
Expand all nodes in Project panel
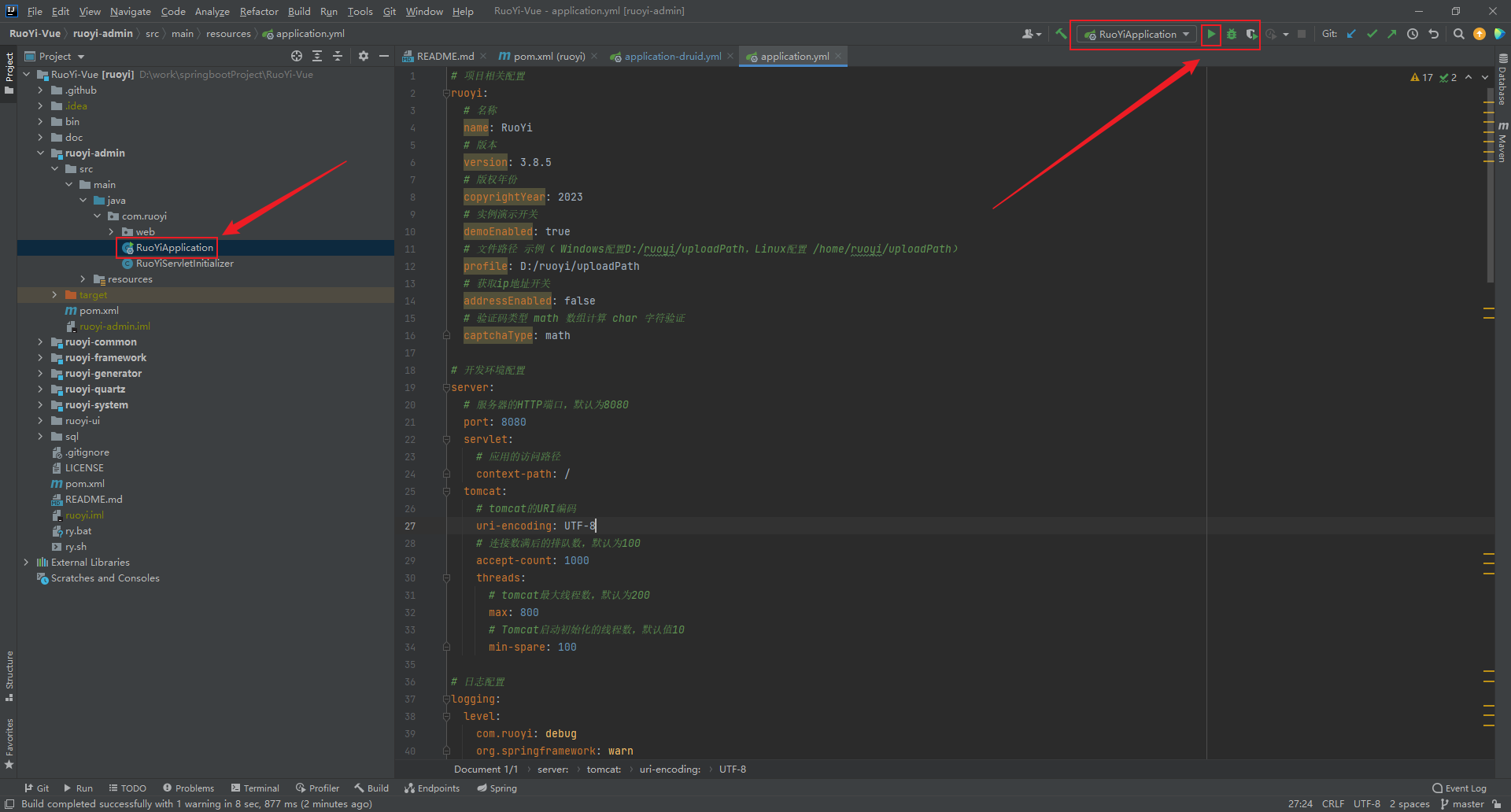tap(317, 56)
